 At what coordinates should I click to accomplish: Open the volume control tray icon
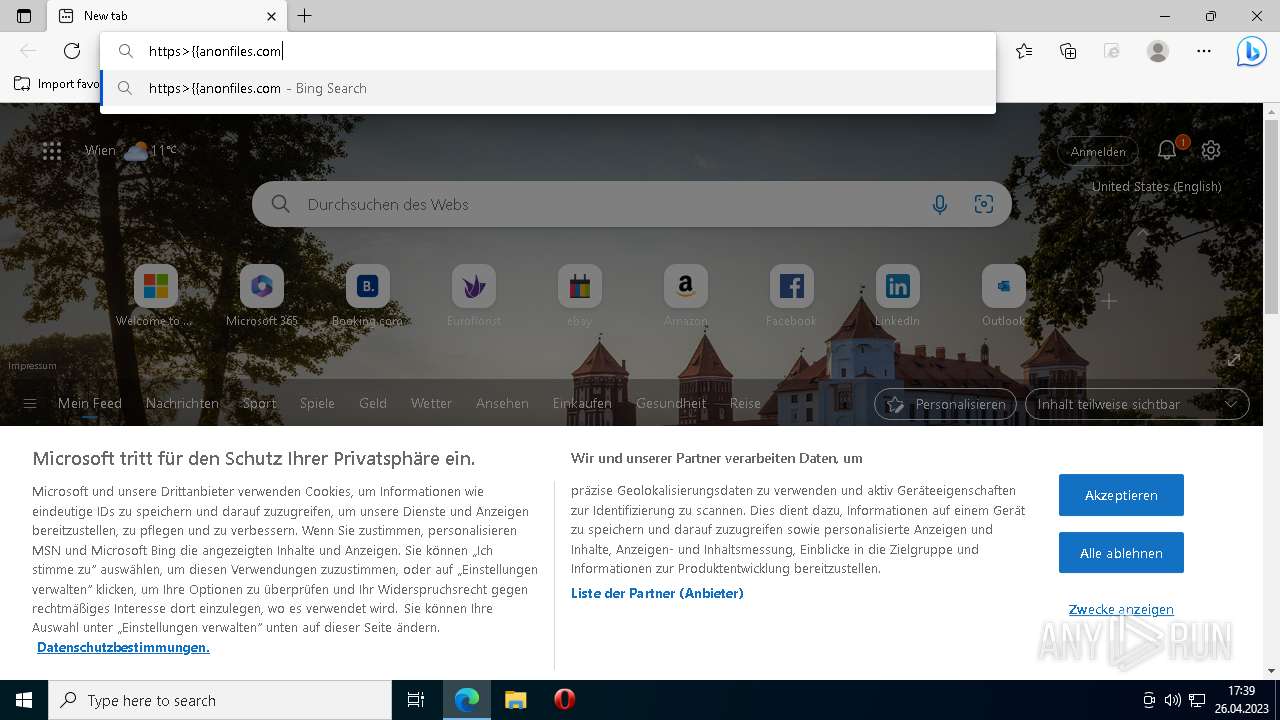1173,700
